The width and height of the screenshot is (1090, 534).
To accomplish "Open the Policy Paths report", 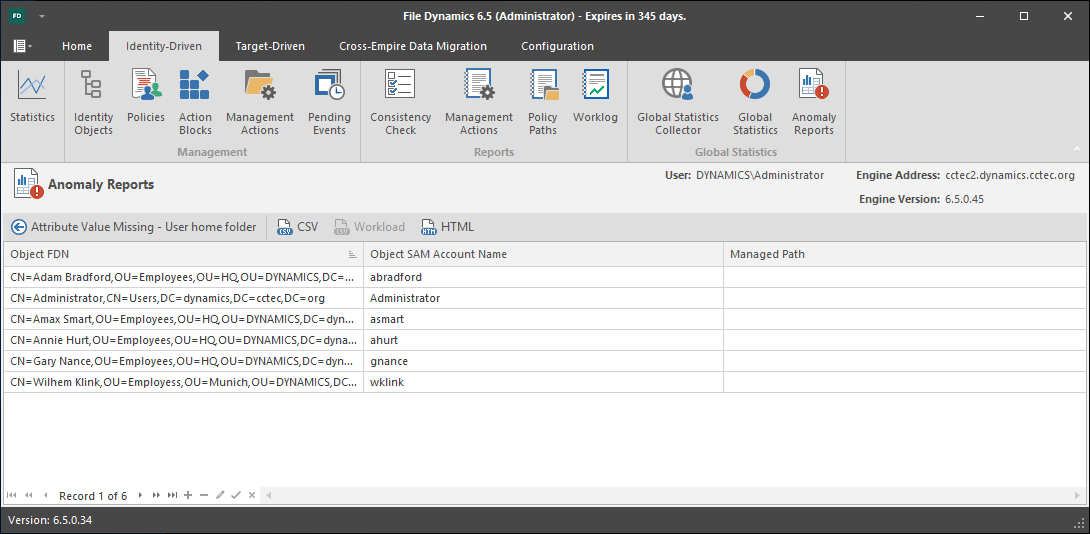I will [x=543, y=102].
